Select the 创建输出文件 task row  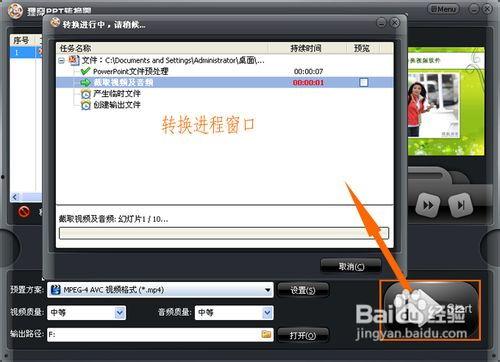point(225,105)
